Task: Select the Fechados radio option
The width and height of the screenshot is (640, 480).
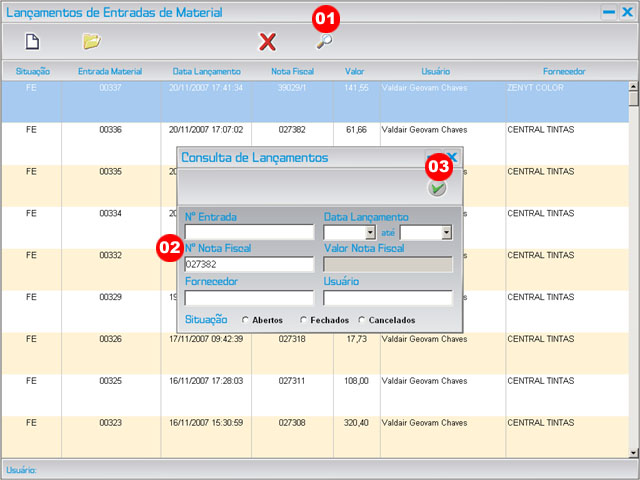Action: [304, 320]
